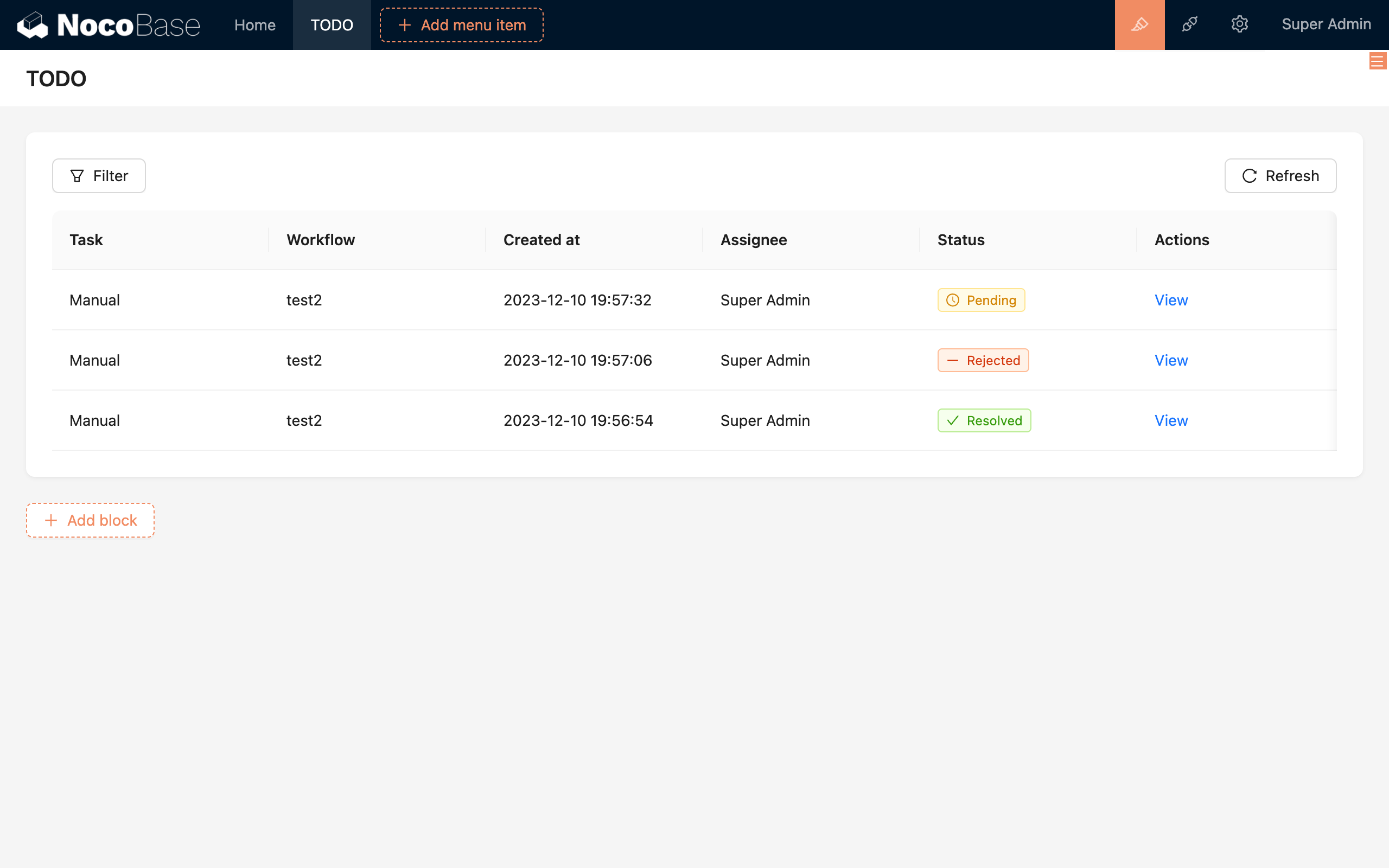Click the clock icon in the Pending badge
This screenshot has width=1389, height=868.
point(952,299)
